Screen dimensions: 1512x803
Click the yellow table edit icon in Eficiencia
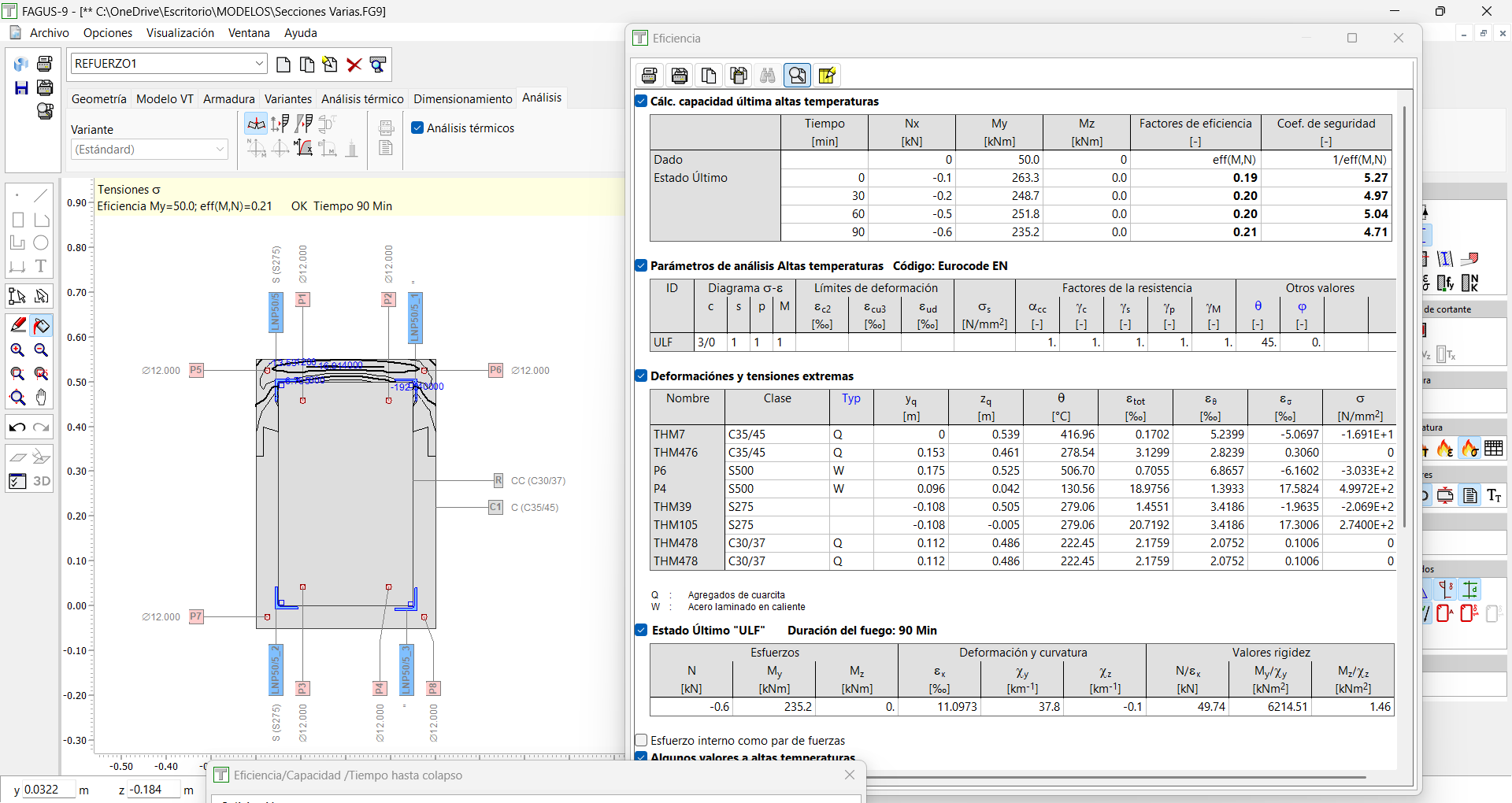pyautogui.click(x=827, y=76)
